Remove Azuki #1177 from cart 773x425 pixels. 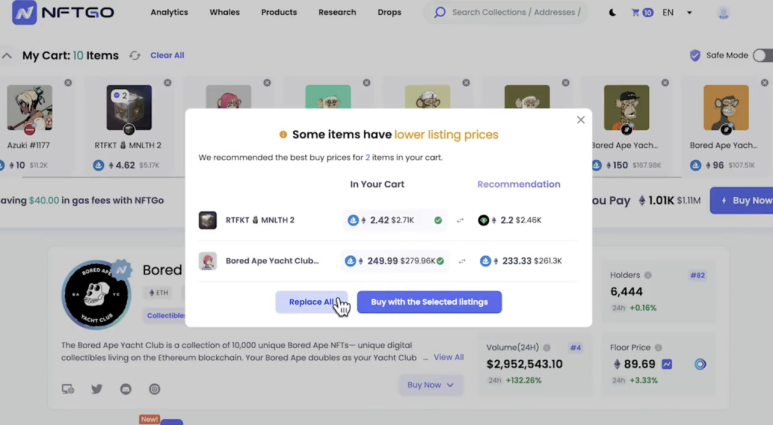coord(68,83)
